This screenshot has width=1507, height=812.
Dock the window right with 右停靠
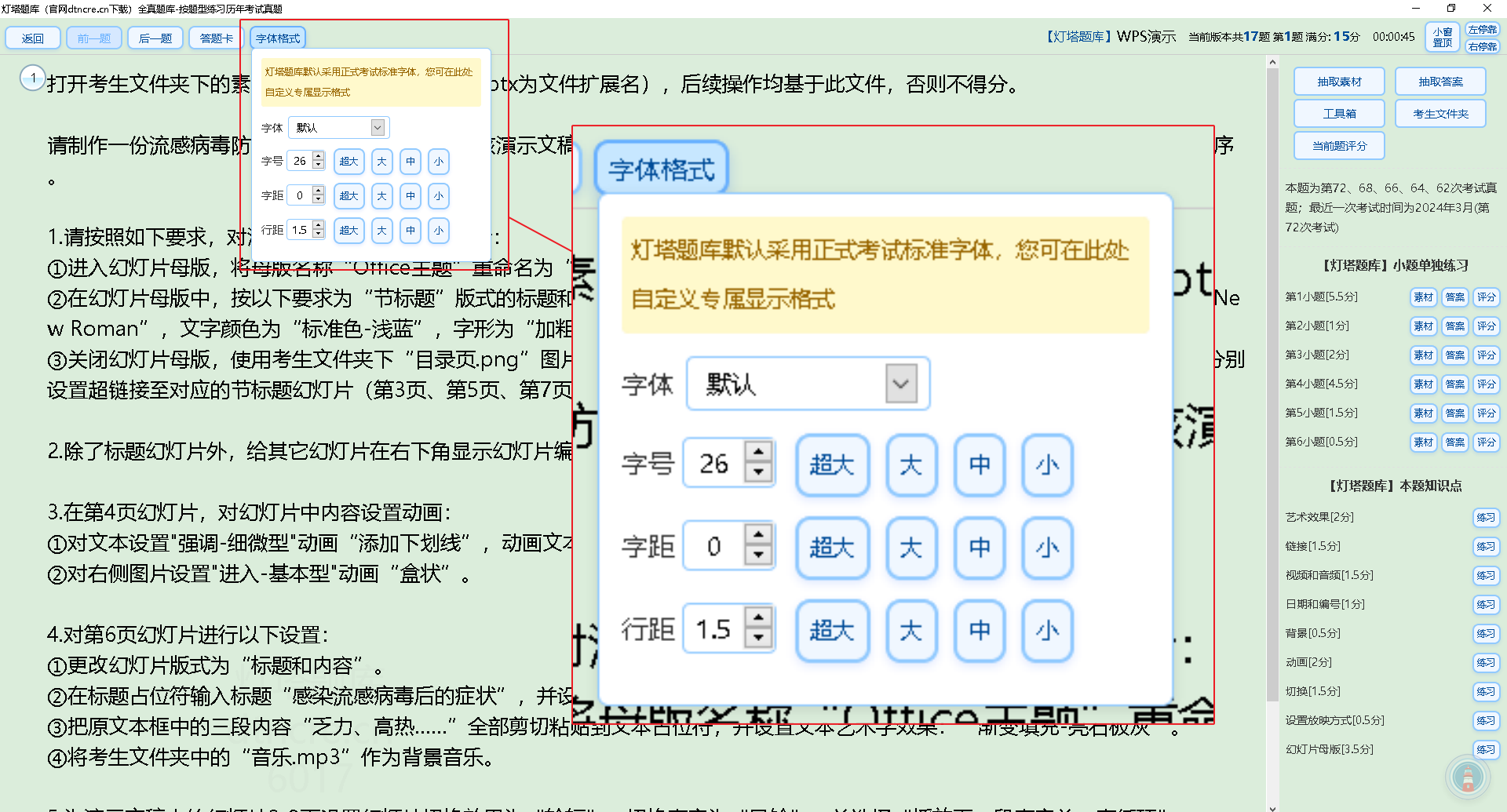pyautogui.click(x=1483, y=46)
